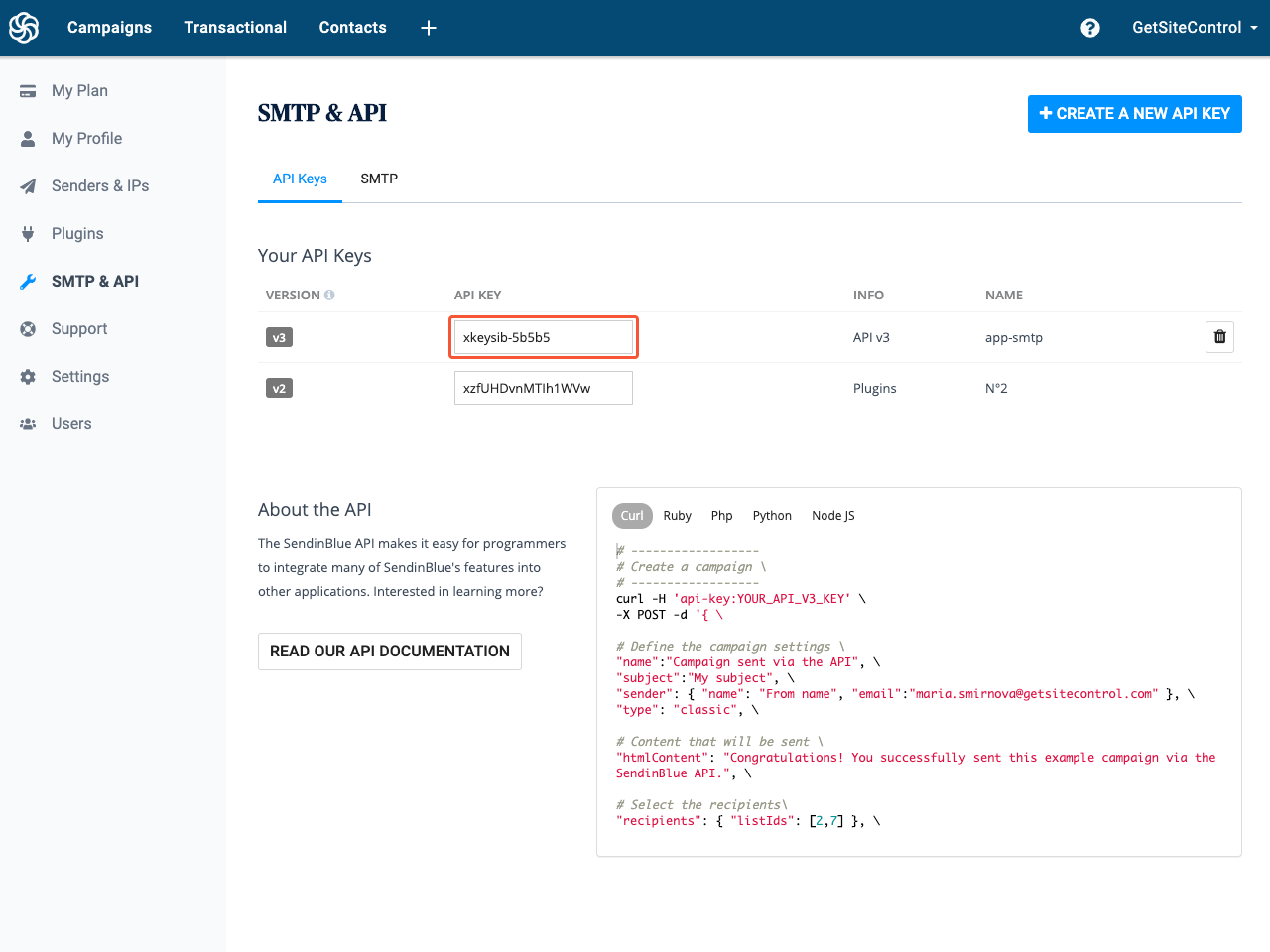The height and width of the screenshot is (952, 1270).
Task: Click Create a New API Key button
Action: pos(1134,114)
